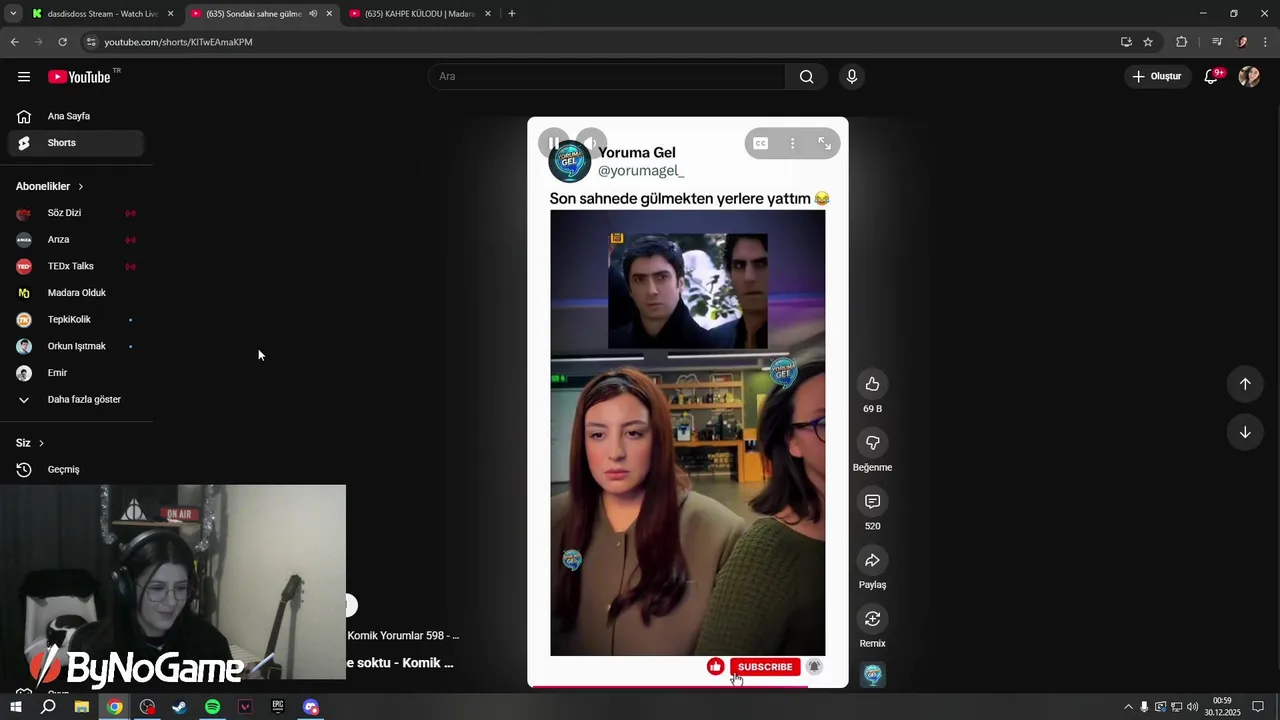Screen dimensions: 1280x720
Task: Open the Orkun Işıtmak channel
Action: 76,346
